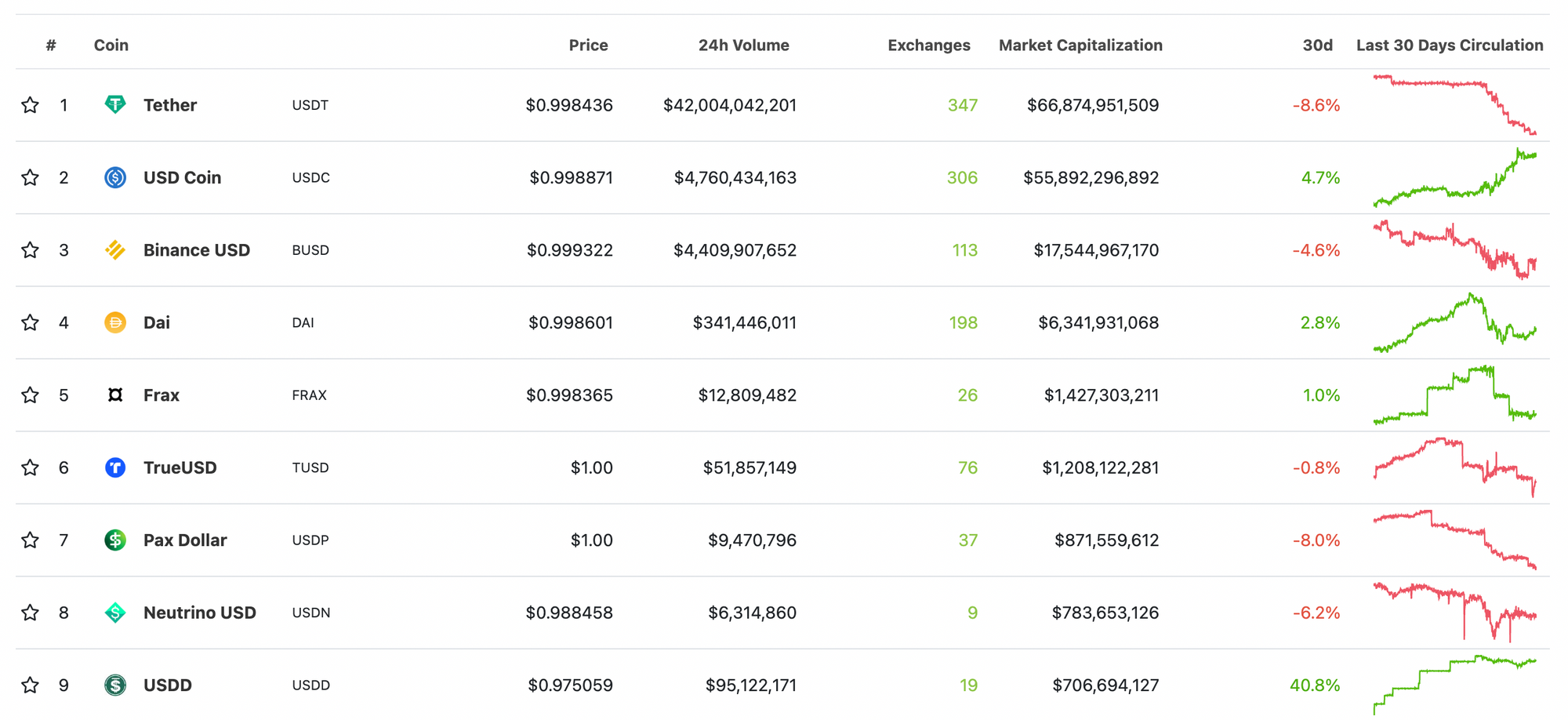Toggle the USDD favorite star

tap(30, 685)
